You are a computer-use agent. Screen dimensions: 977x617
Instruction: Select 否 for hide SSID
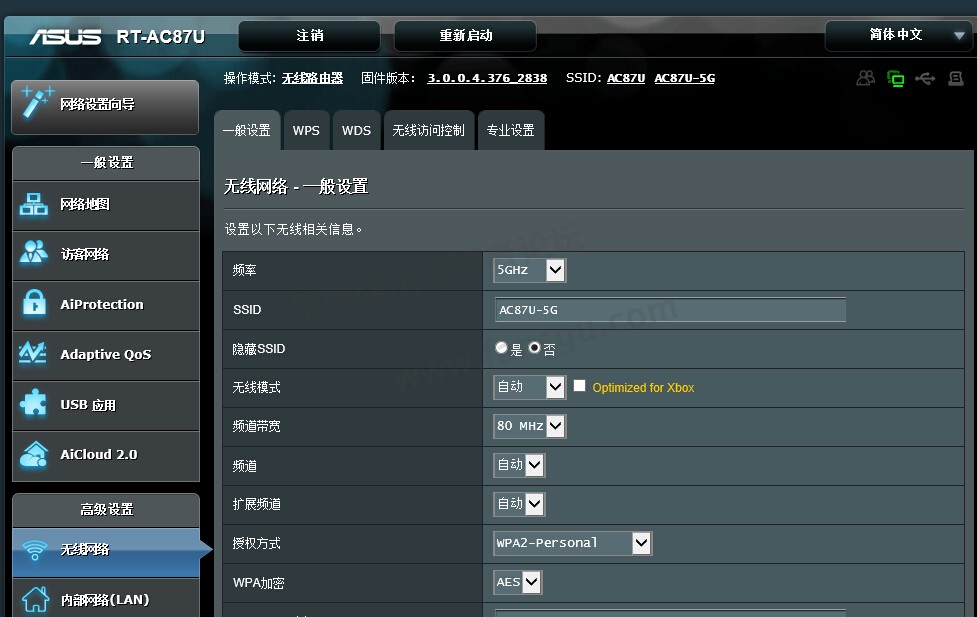click(x=534, y=348)
